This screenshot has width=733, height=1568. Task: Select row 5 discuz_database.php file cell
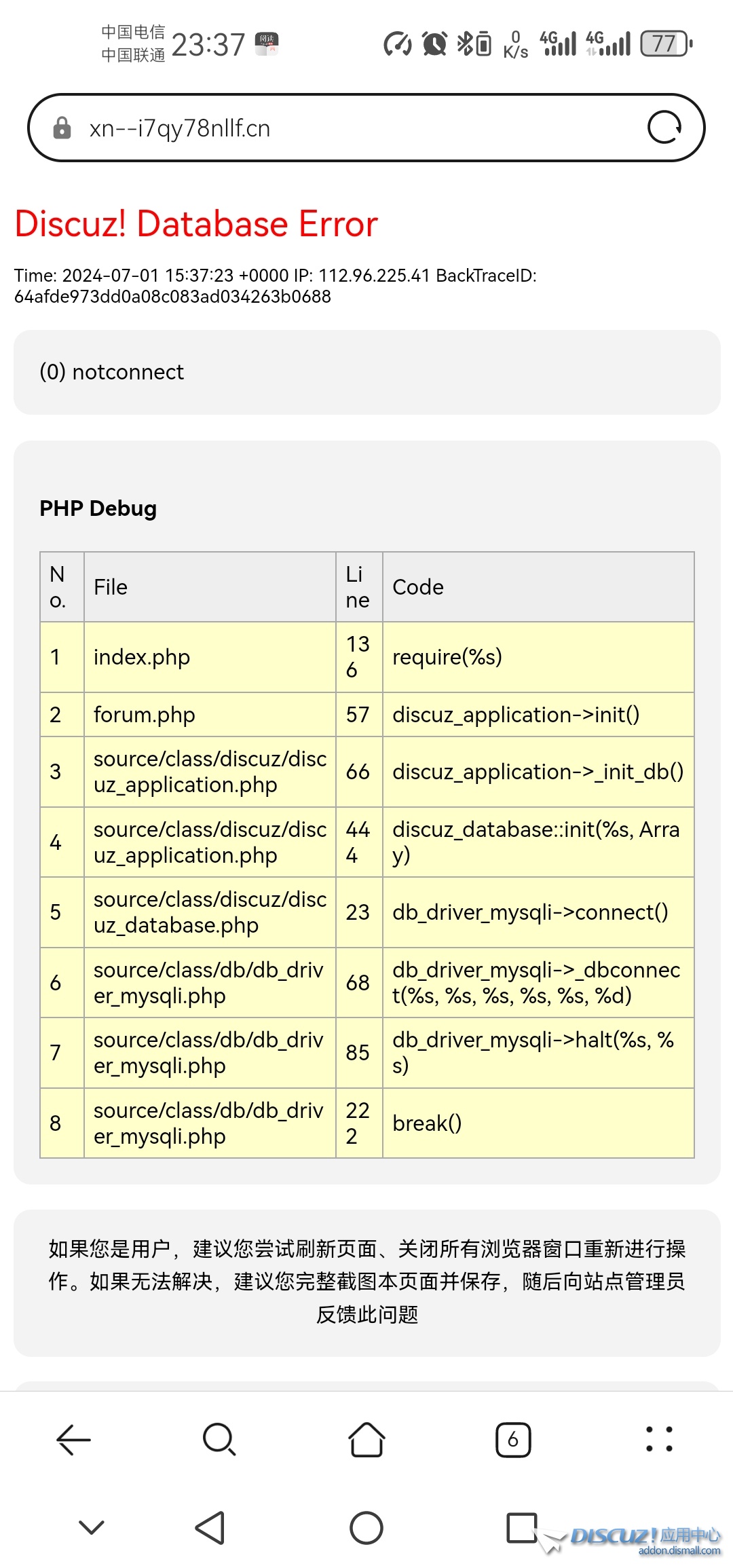click(210, 912)
